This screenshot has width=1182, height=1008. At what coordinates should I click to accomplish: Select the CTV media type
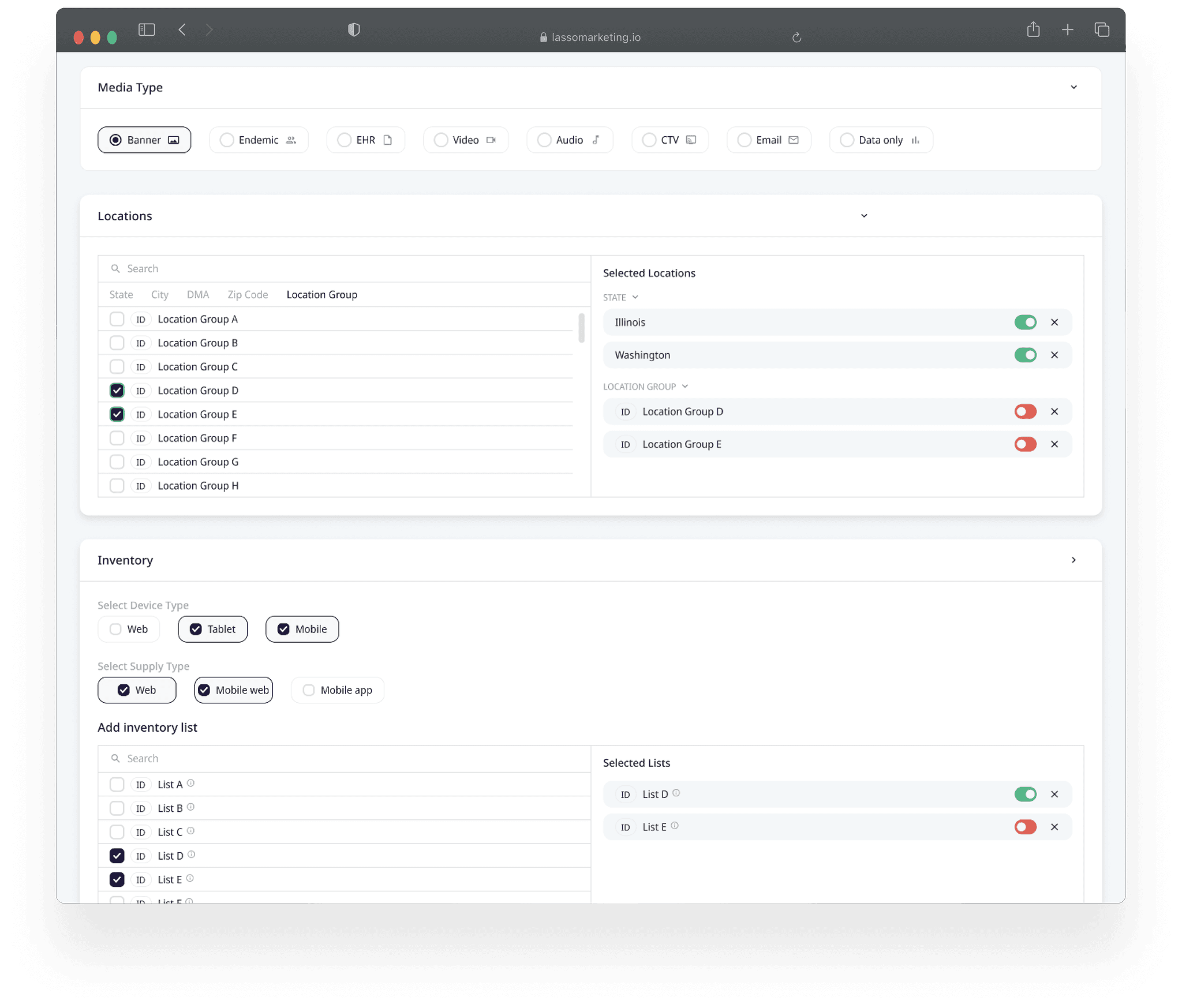[670, 140]
